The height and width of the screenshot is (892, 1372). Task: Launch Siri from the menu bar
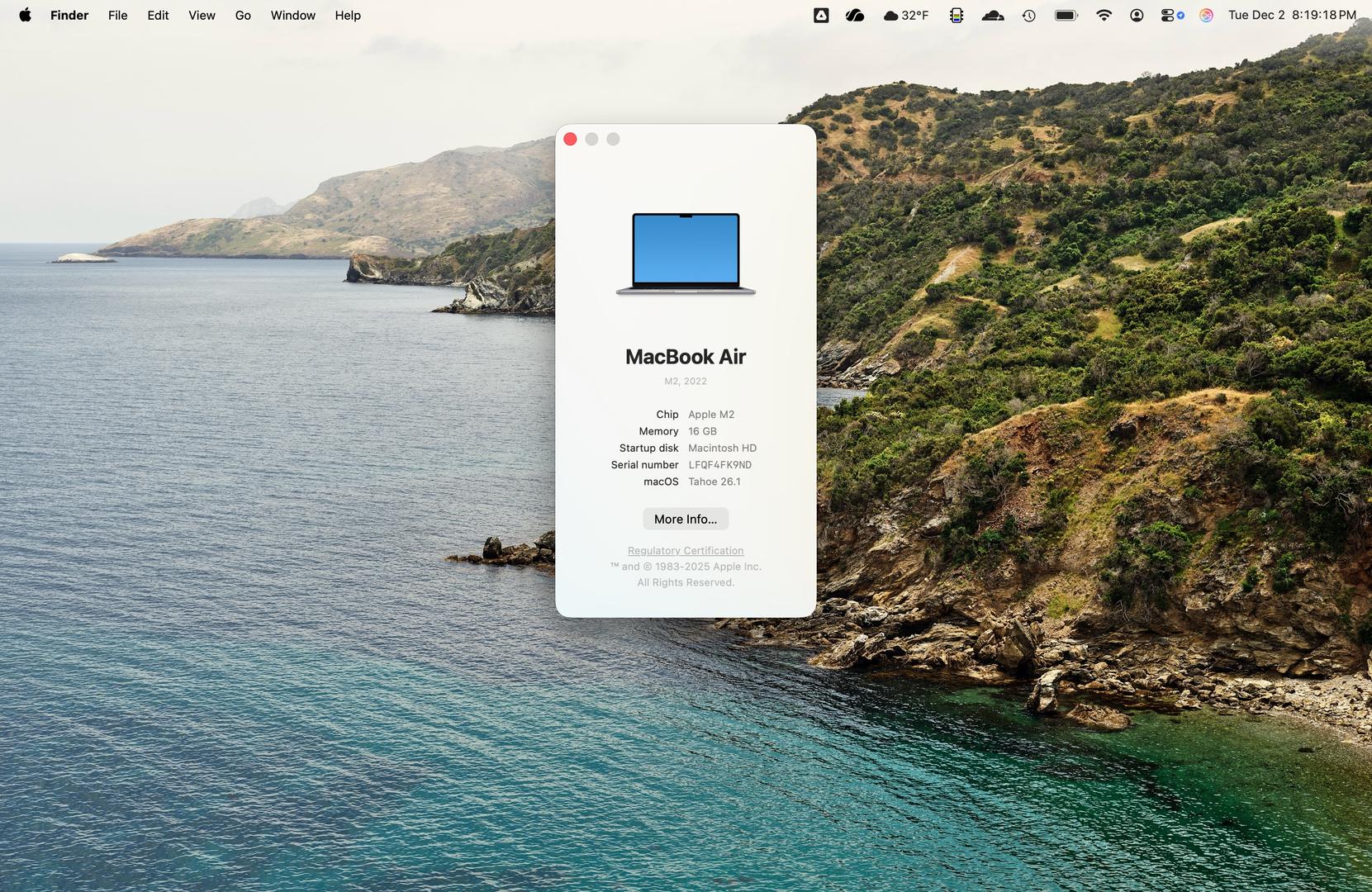pos(1206,15)
